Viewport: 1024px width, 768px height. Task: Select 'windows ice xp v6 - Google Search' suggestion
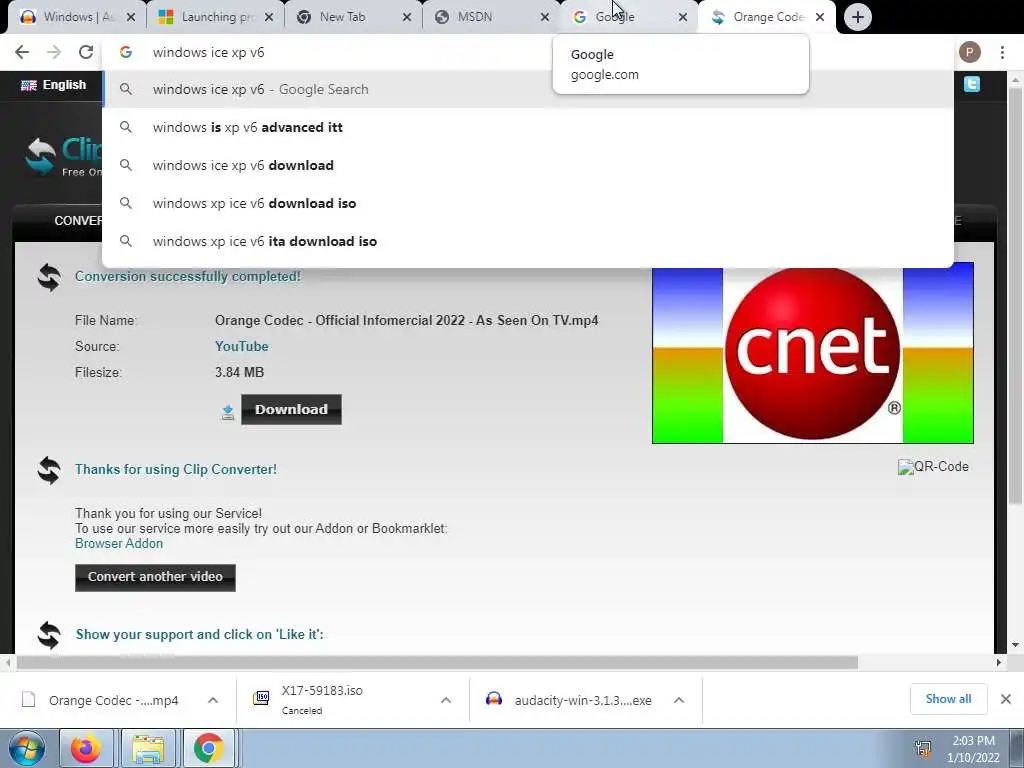tap(528, 89)
